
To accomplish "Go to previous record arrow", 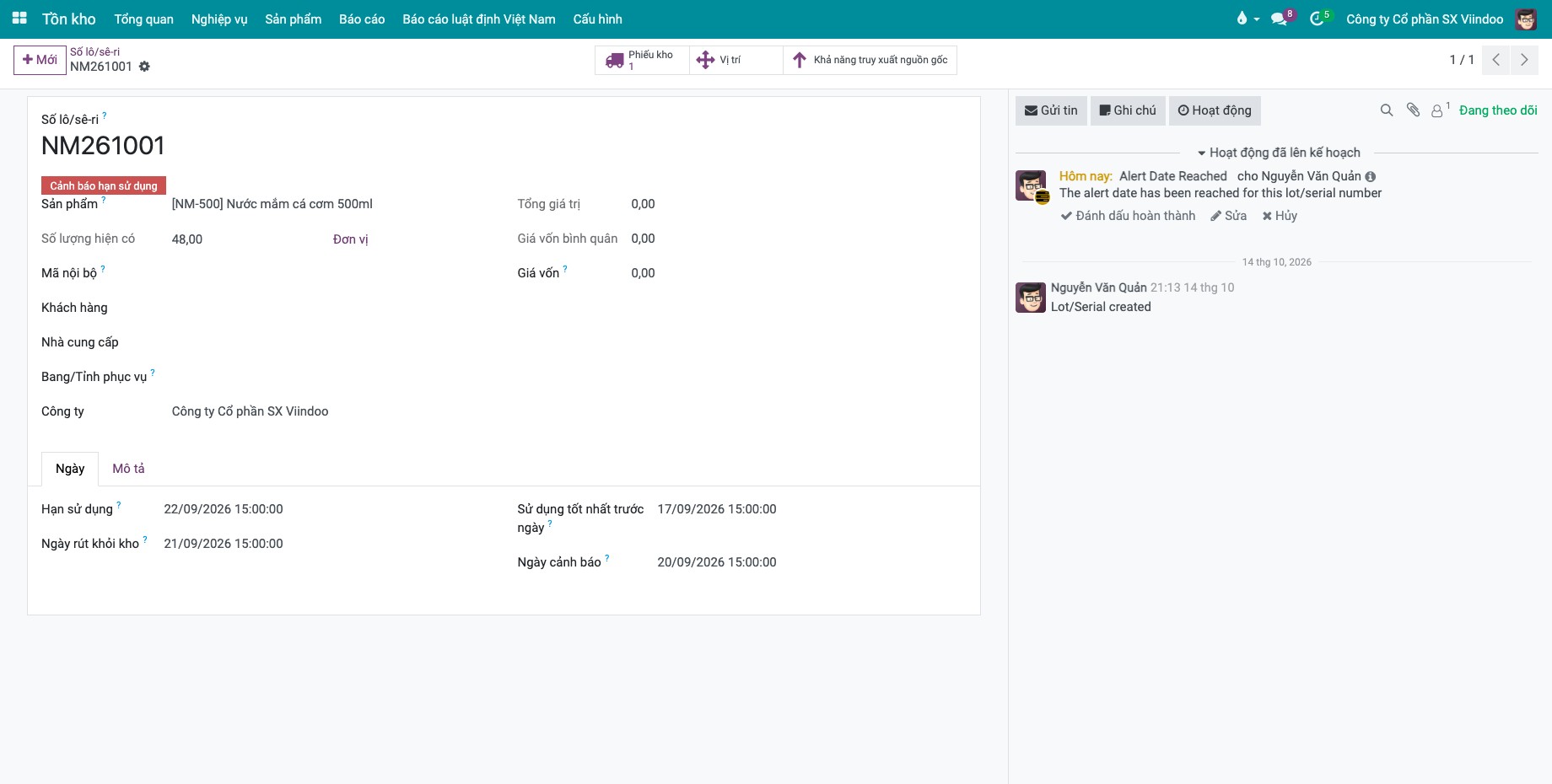I will coord(1495,60).
